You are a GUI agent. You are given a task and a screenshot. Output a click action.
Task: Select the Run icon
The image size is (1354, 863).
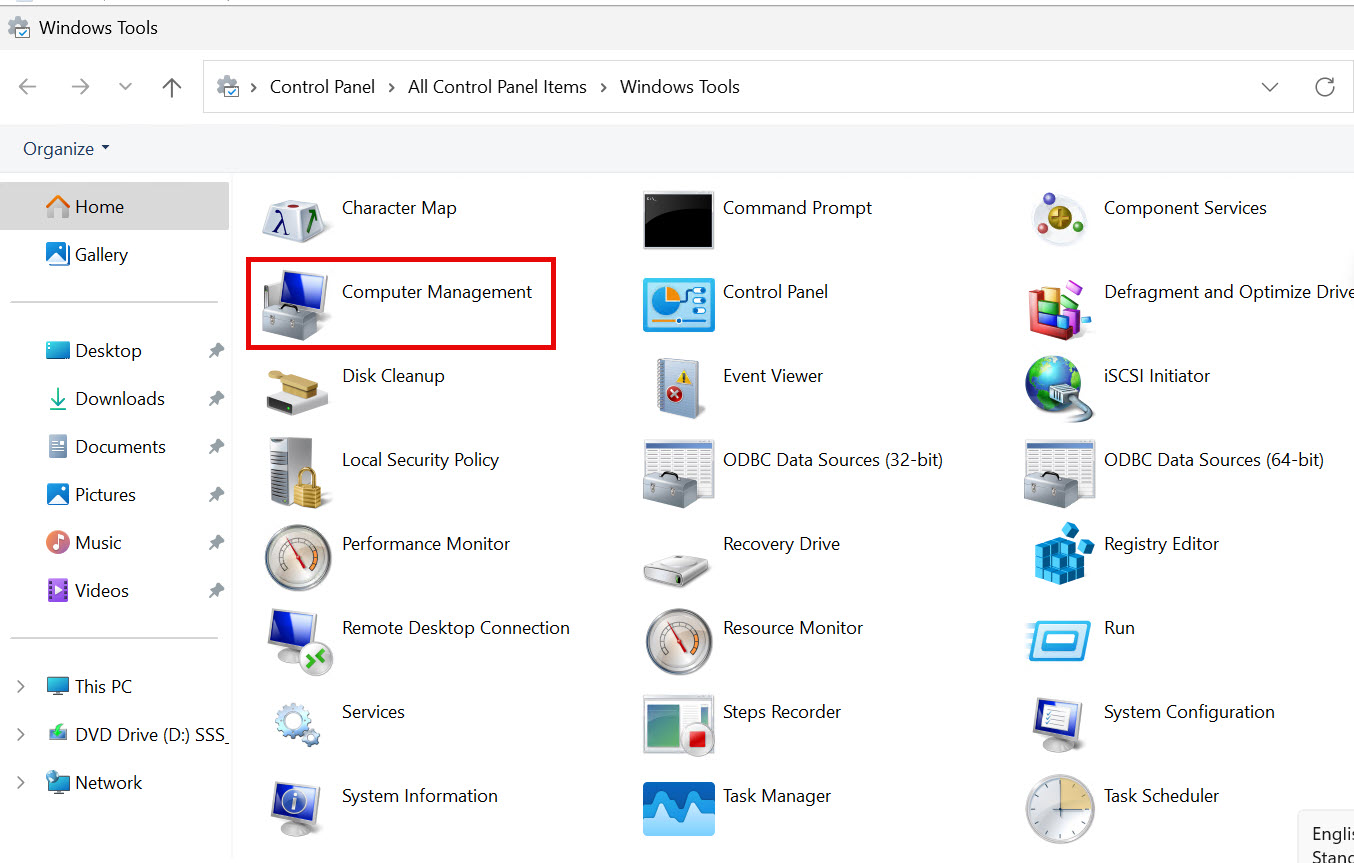[x=1059, y=640]
